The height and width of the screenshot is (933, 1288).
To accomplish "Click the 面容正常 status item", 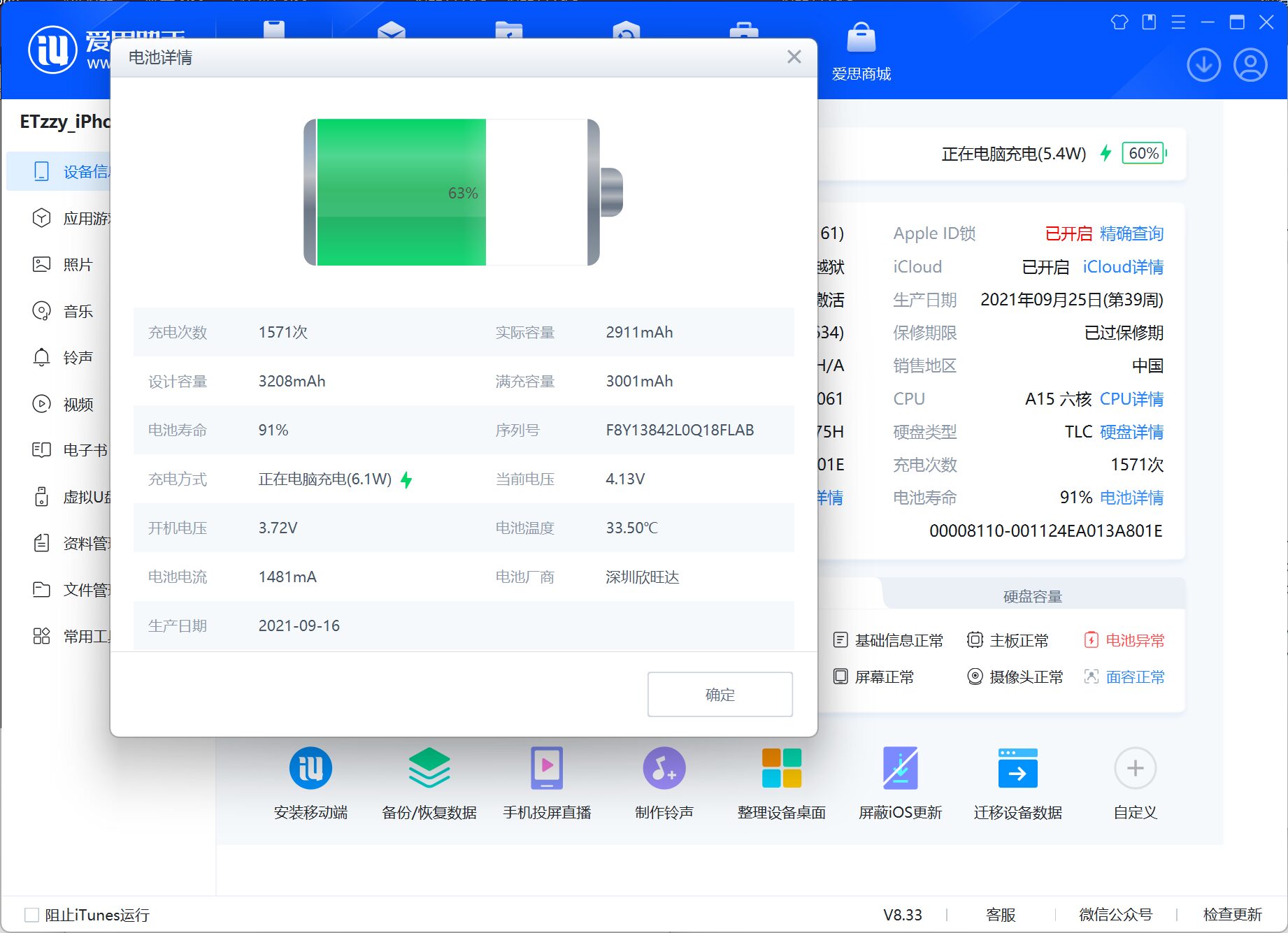I will (x=1124, y=677).
